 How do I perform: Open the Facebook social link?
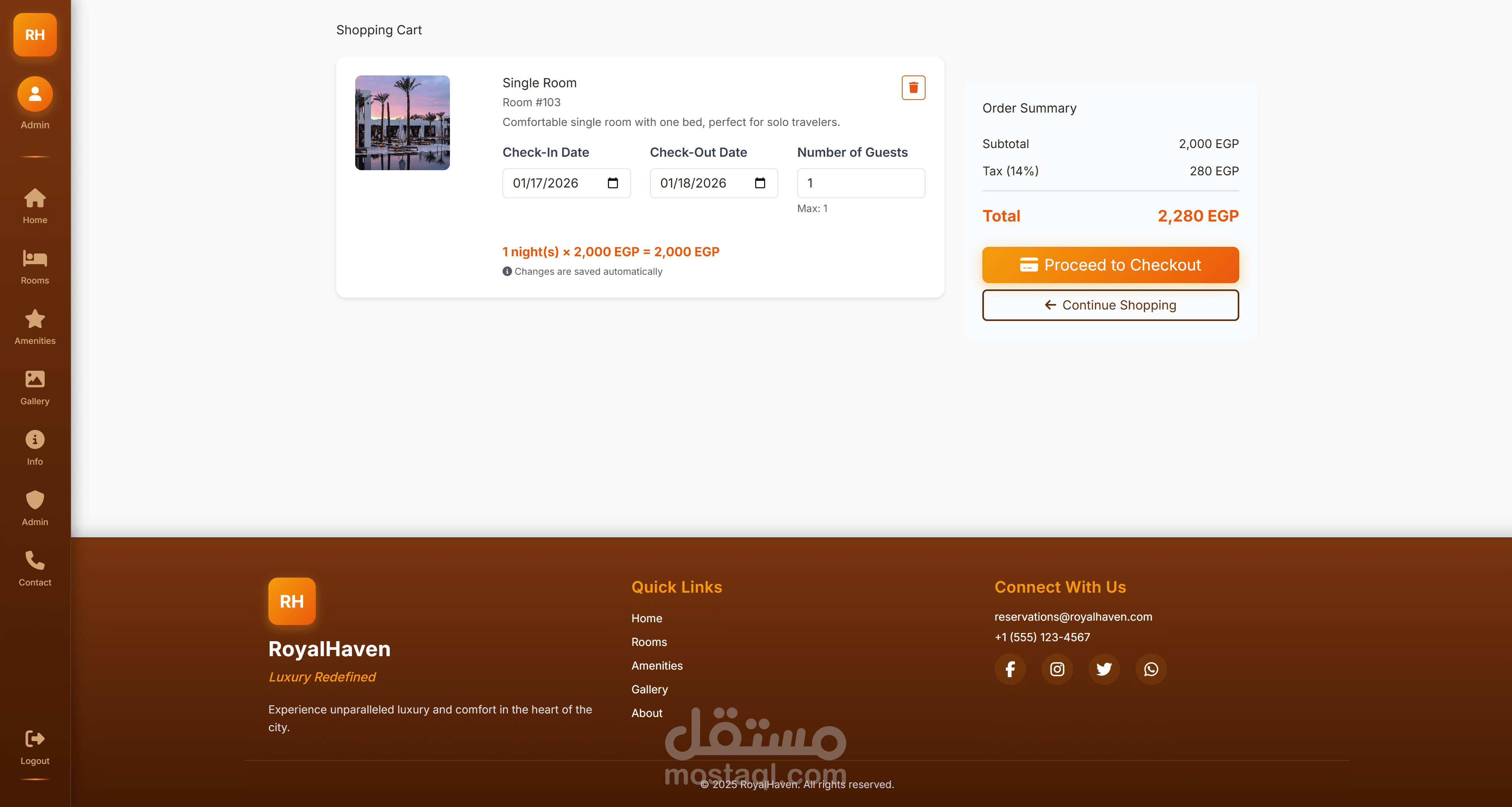click(x=1010, y=669)
